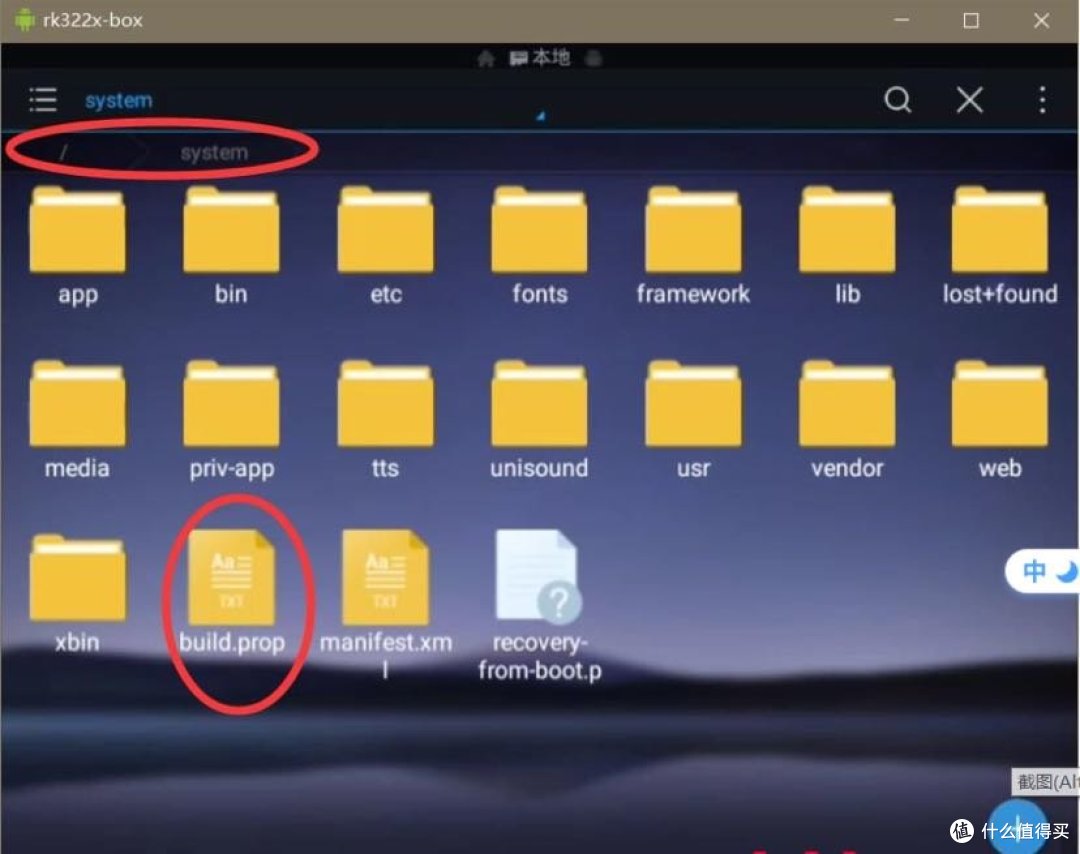Click the 截图 screenshot tooltip button
This screenshot has width=1080, height=854.
[x=1046, y=782]
